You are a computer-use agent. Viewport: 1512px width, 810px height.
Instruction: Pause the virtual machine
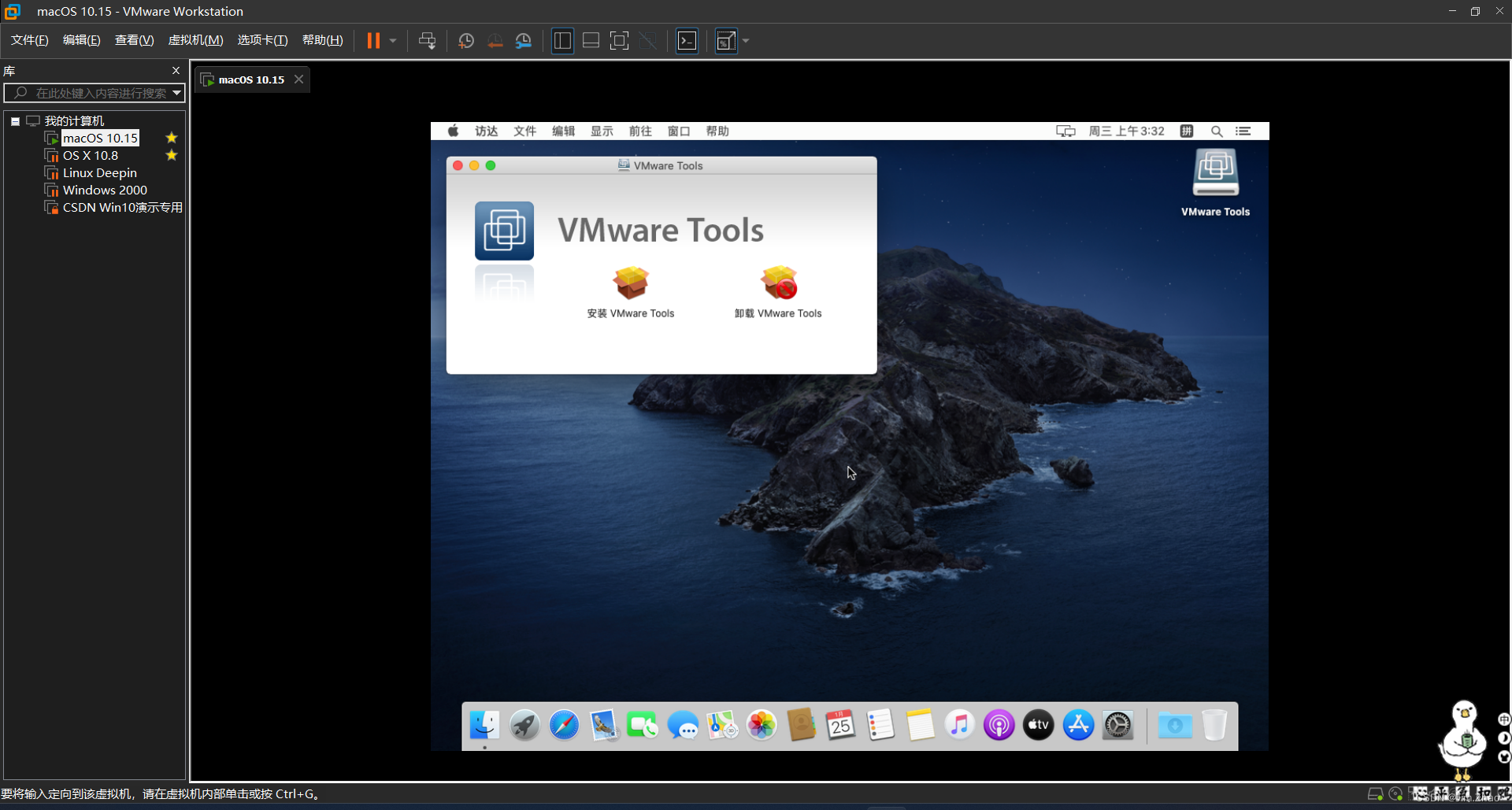pyautogui.click(x=373, y=41)
